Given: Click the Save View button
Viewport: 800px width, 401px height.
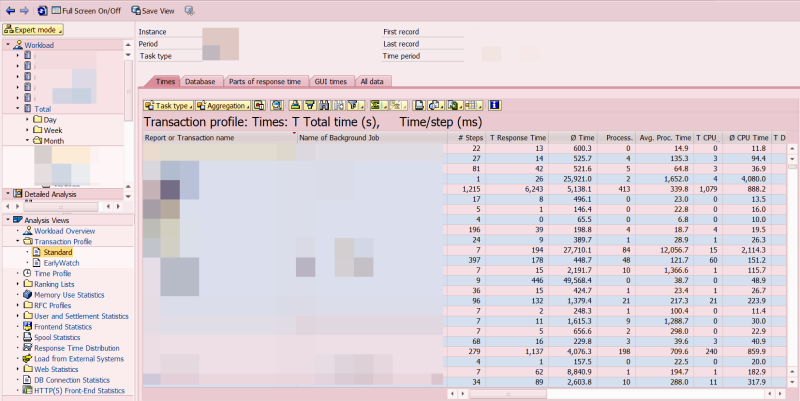Looking at the screenshot, I should tap(153, 11).
